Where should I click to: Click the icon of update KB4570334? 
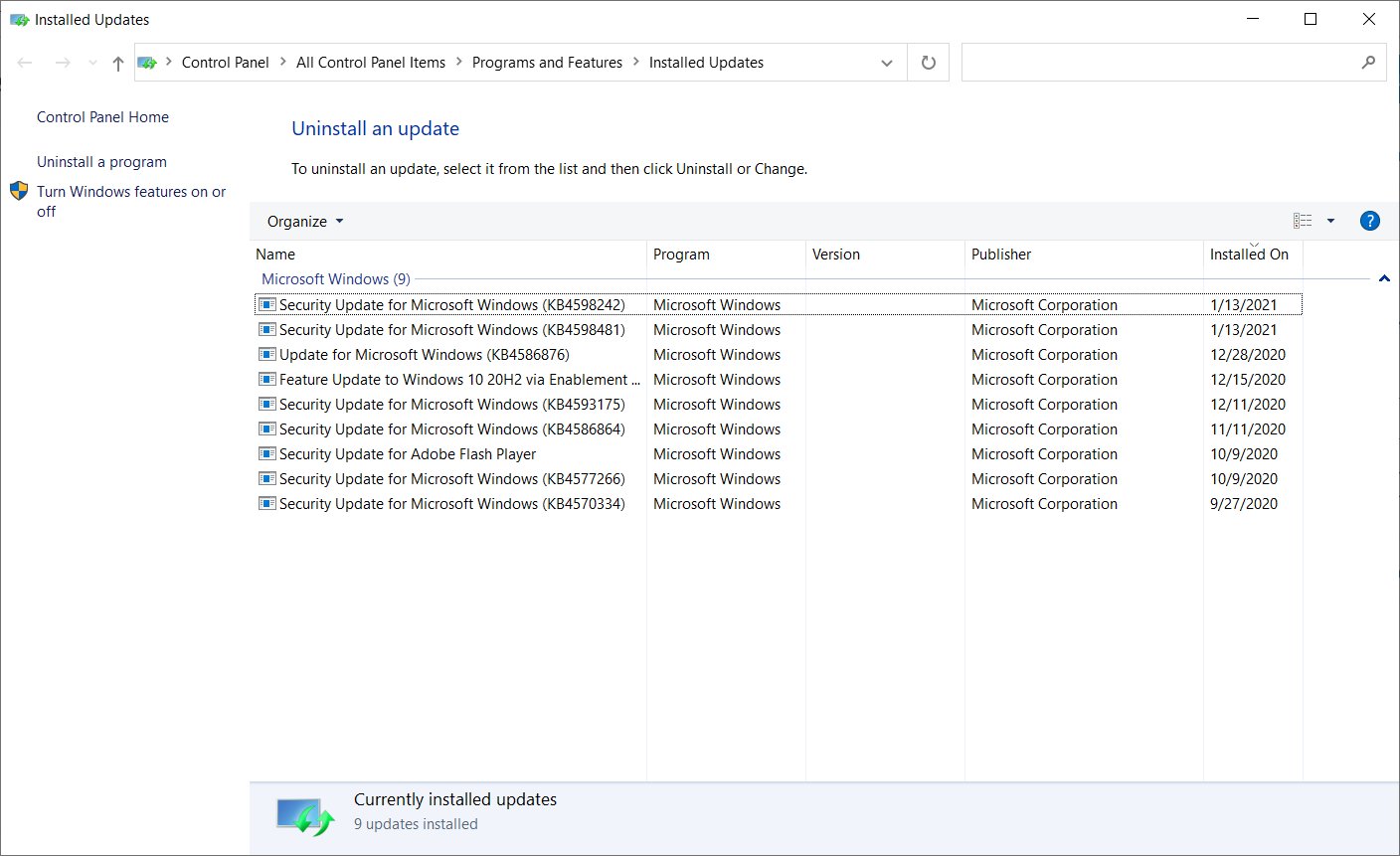(x=266, y=503)
